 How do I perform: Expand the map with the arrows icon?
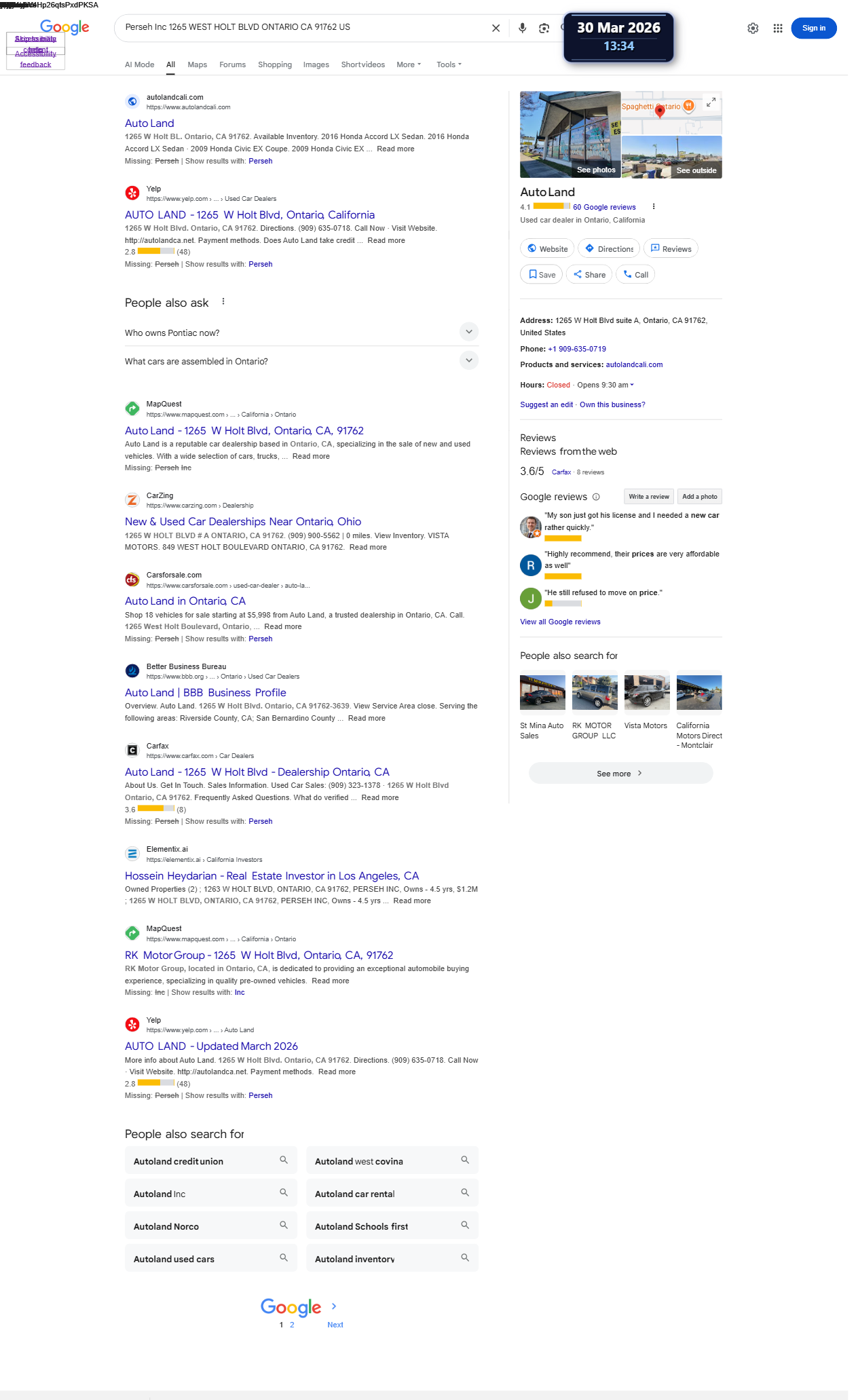[x=711, y=102]
